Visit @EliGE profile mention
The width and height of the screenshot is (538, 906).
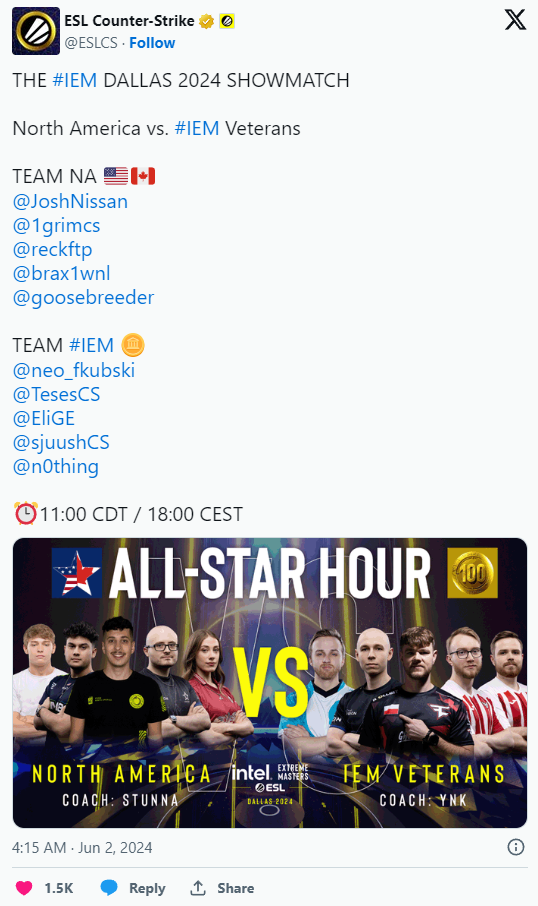[x=44, y=418]
